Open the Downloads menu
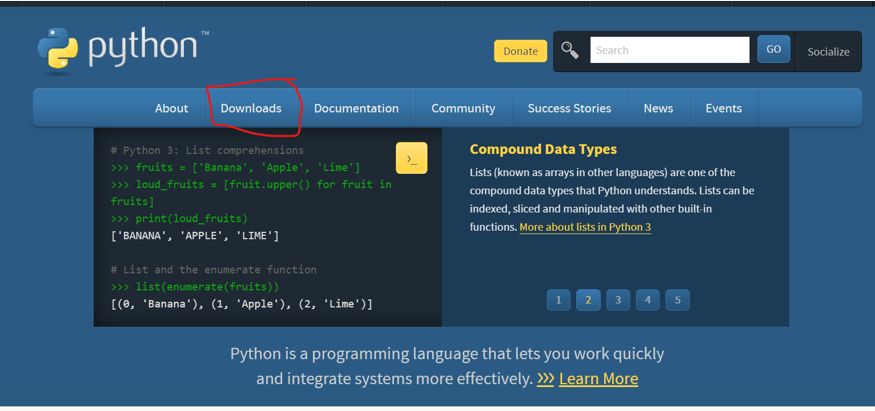This screenshot has height=411, width=875. coord(251,108)
